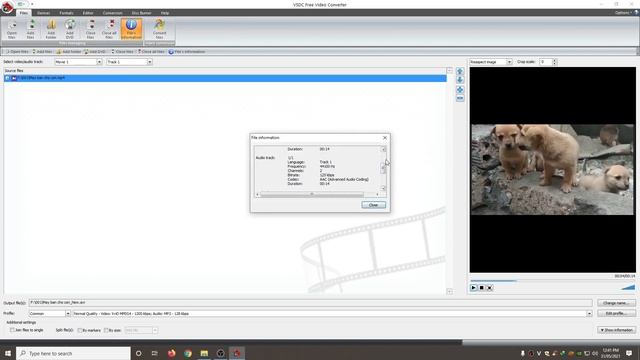Click the fourth blue icon beside the source list
640x360 pixels.
[x=460, y=98]
